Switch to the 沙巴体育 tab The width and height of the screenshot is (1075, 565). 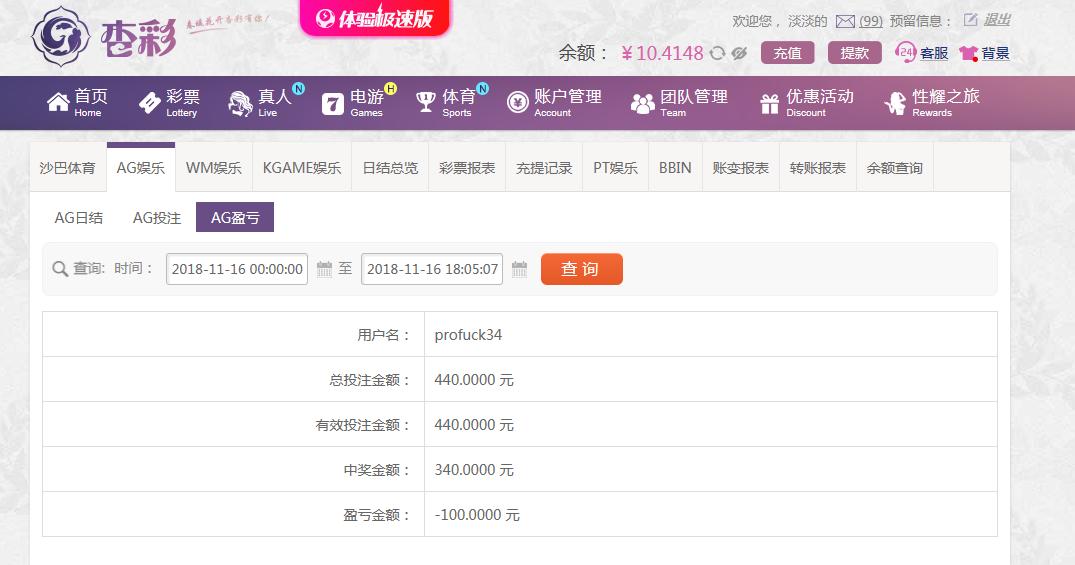pyautogui.click(x=67, y=168)
